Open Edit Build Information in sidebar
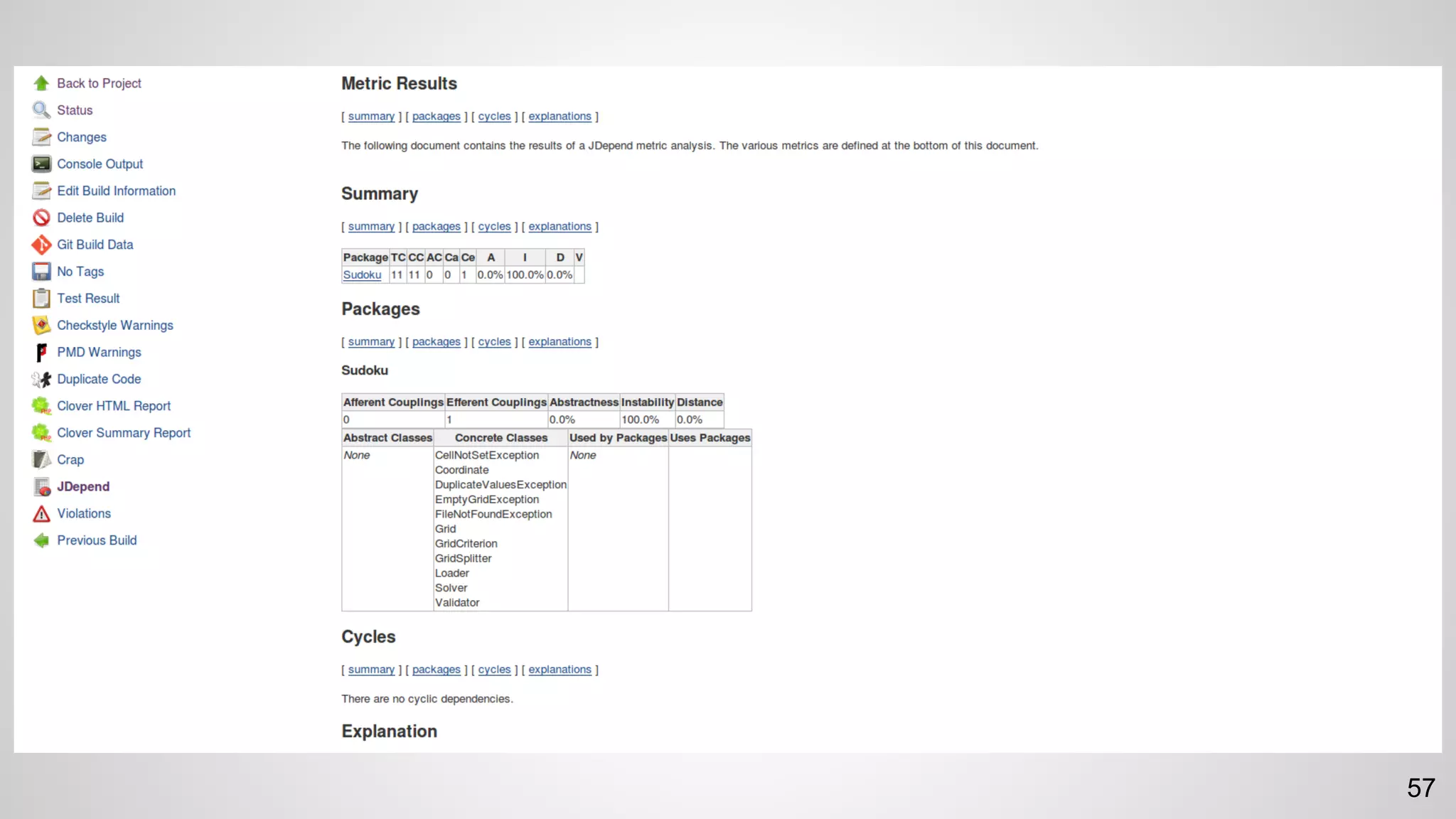The image size is (1456, 819). [116, 191]
